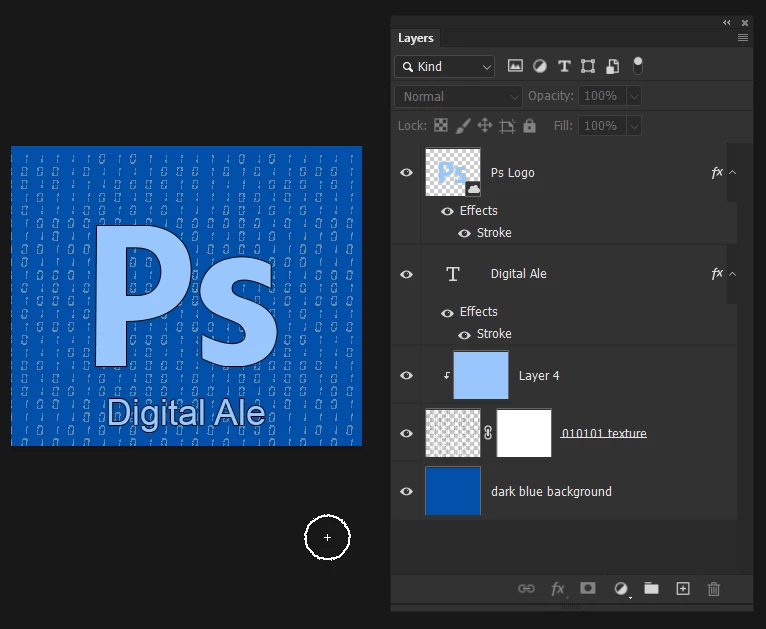Click fx indicator on Digital Ale layer

click(x=717, y=273)
